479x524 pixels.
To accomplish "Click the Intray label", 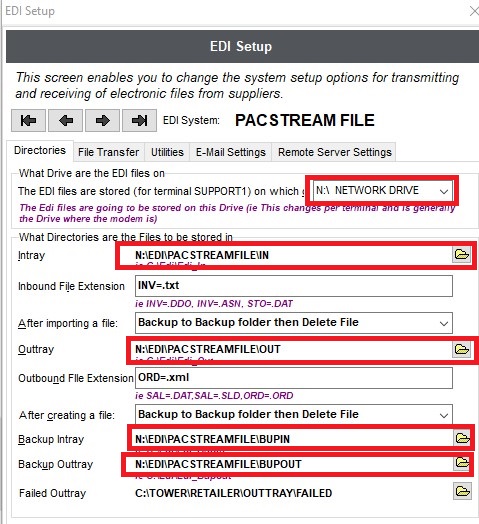I will coord(31,256).
